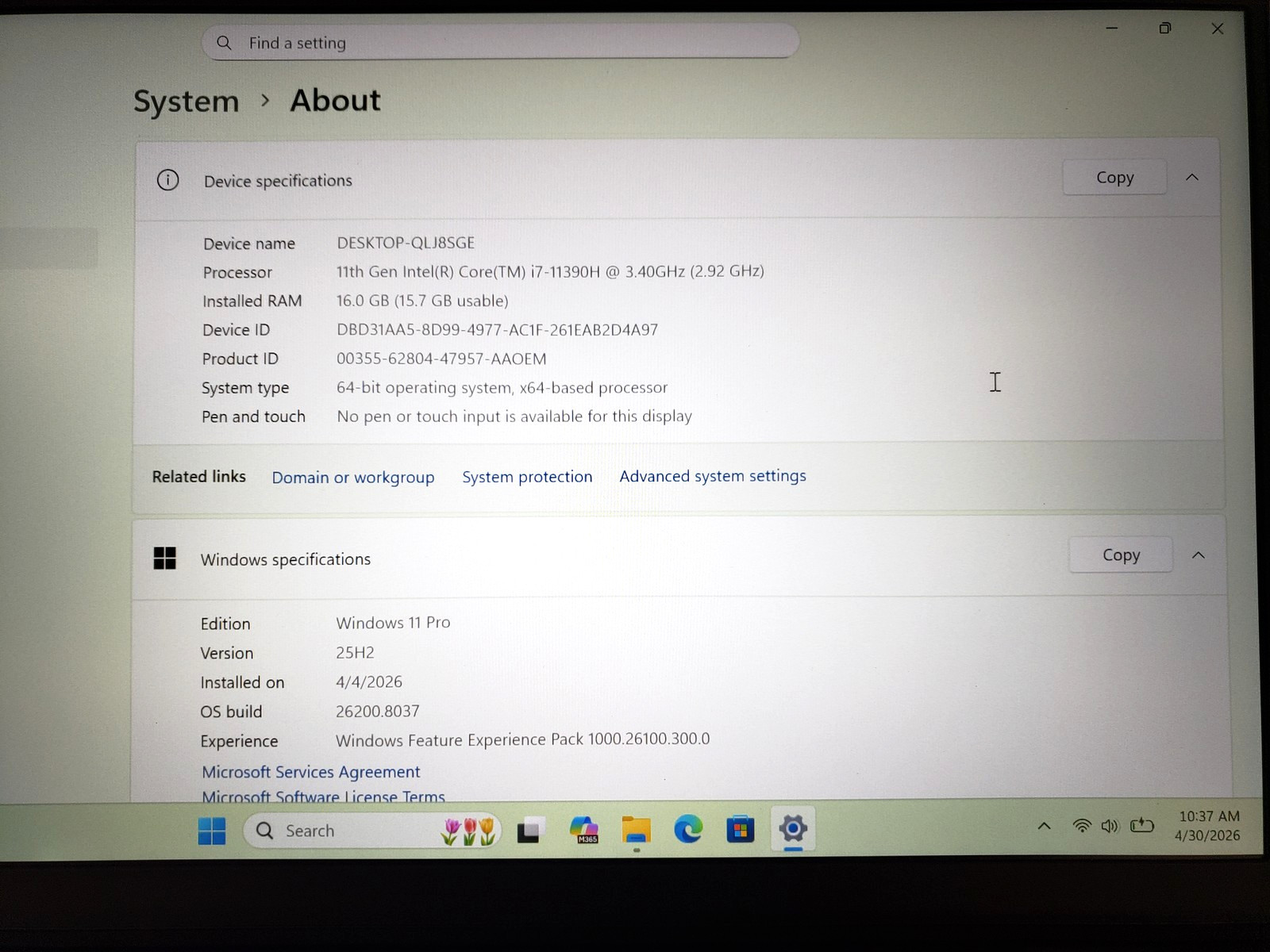Copy the Device specifications
Screen dimensions: 1270x952
1114,178
